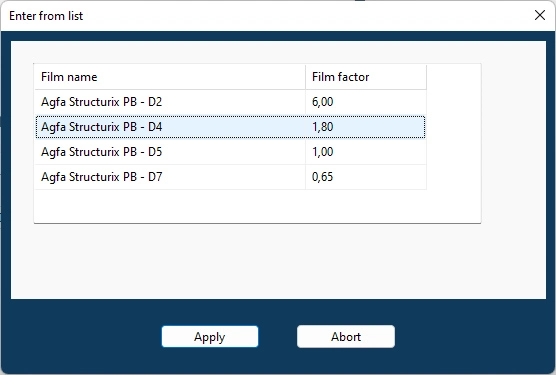
Task: Sort by Film factor column header
Action: coord(366,77)
